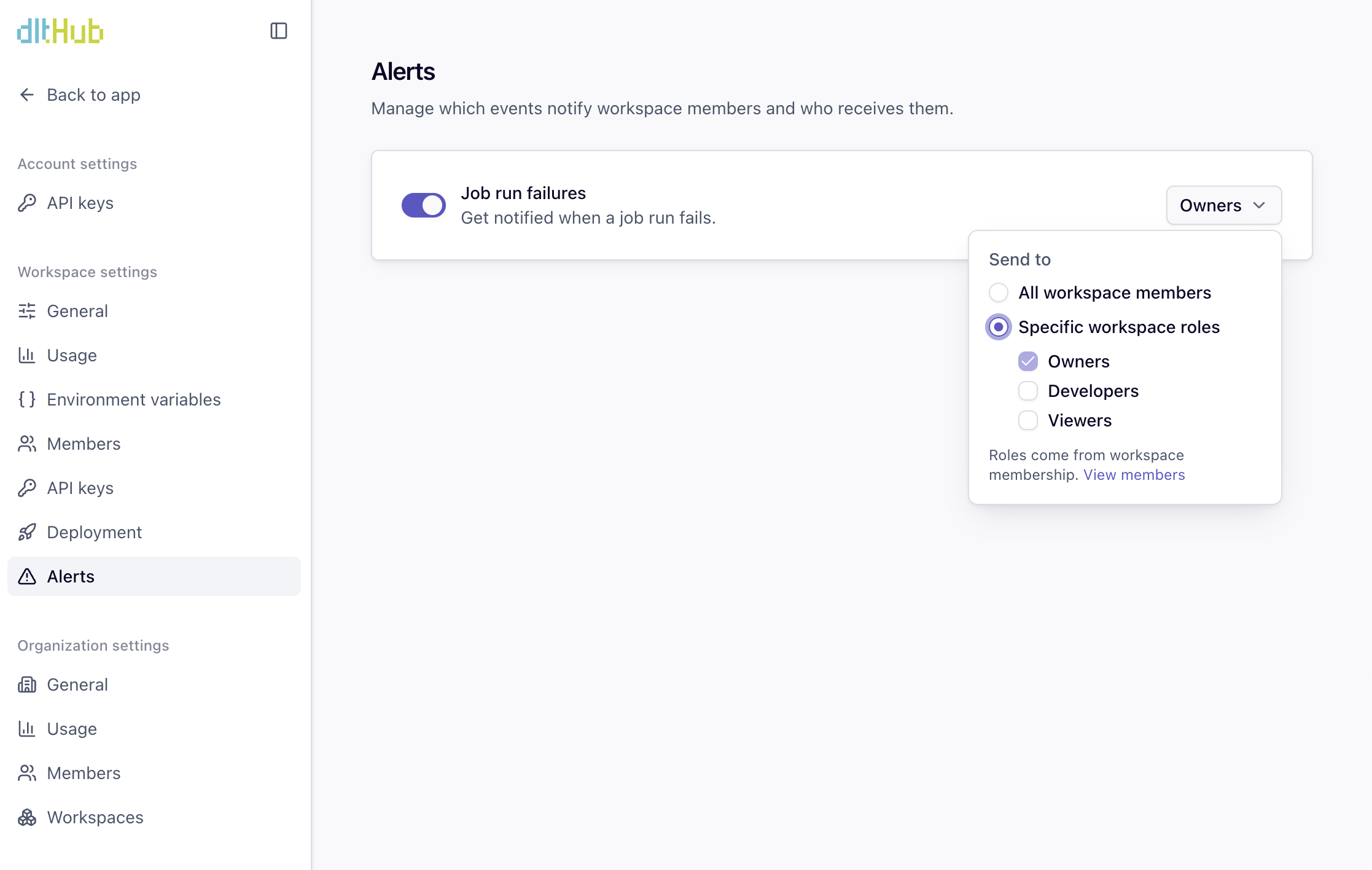Click the warning triangle Alerts icon
This screenshot has height=870, width=1372.
(27, 576)
